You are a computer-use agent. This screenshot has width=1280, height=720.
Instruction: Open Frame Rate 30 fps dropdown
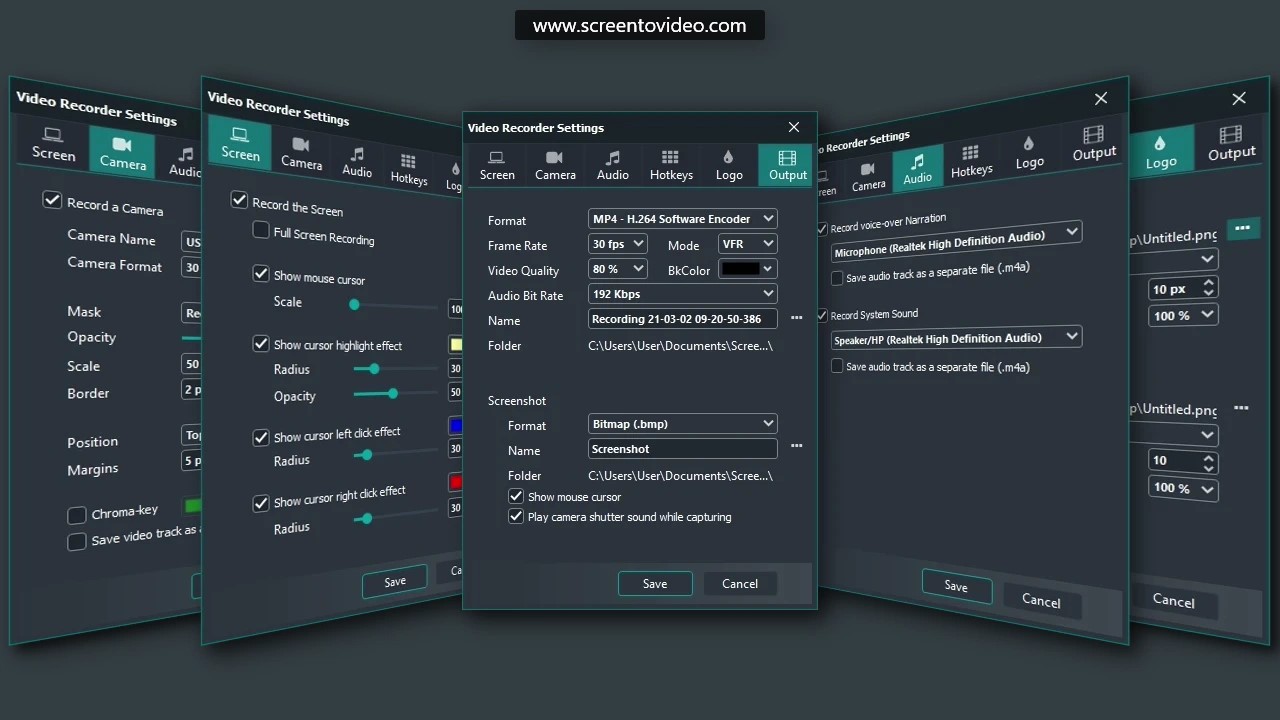[x=618, y=244]
